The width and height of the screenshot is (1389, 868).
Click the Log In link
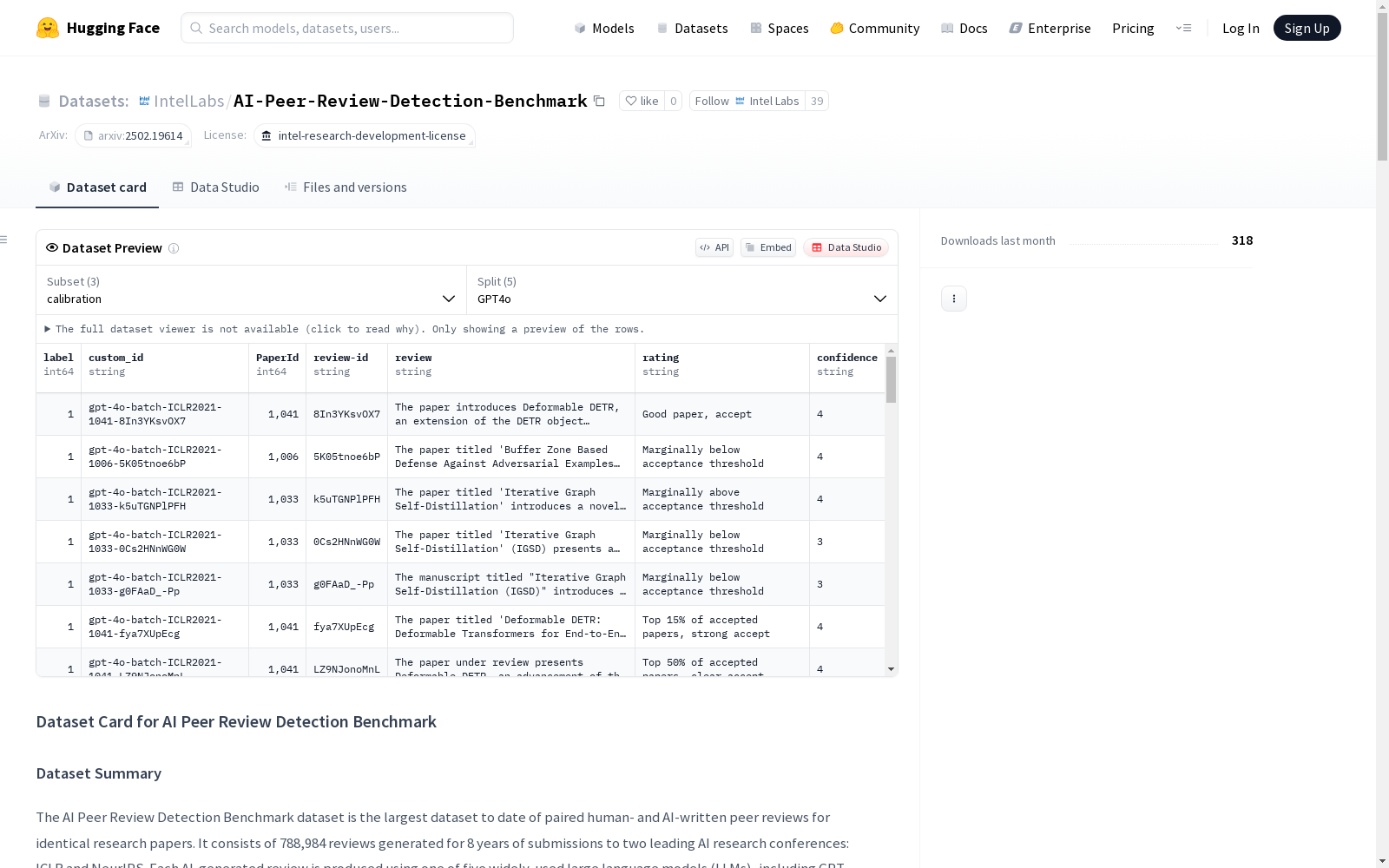point(1241,28)
